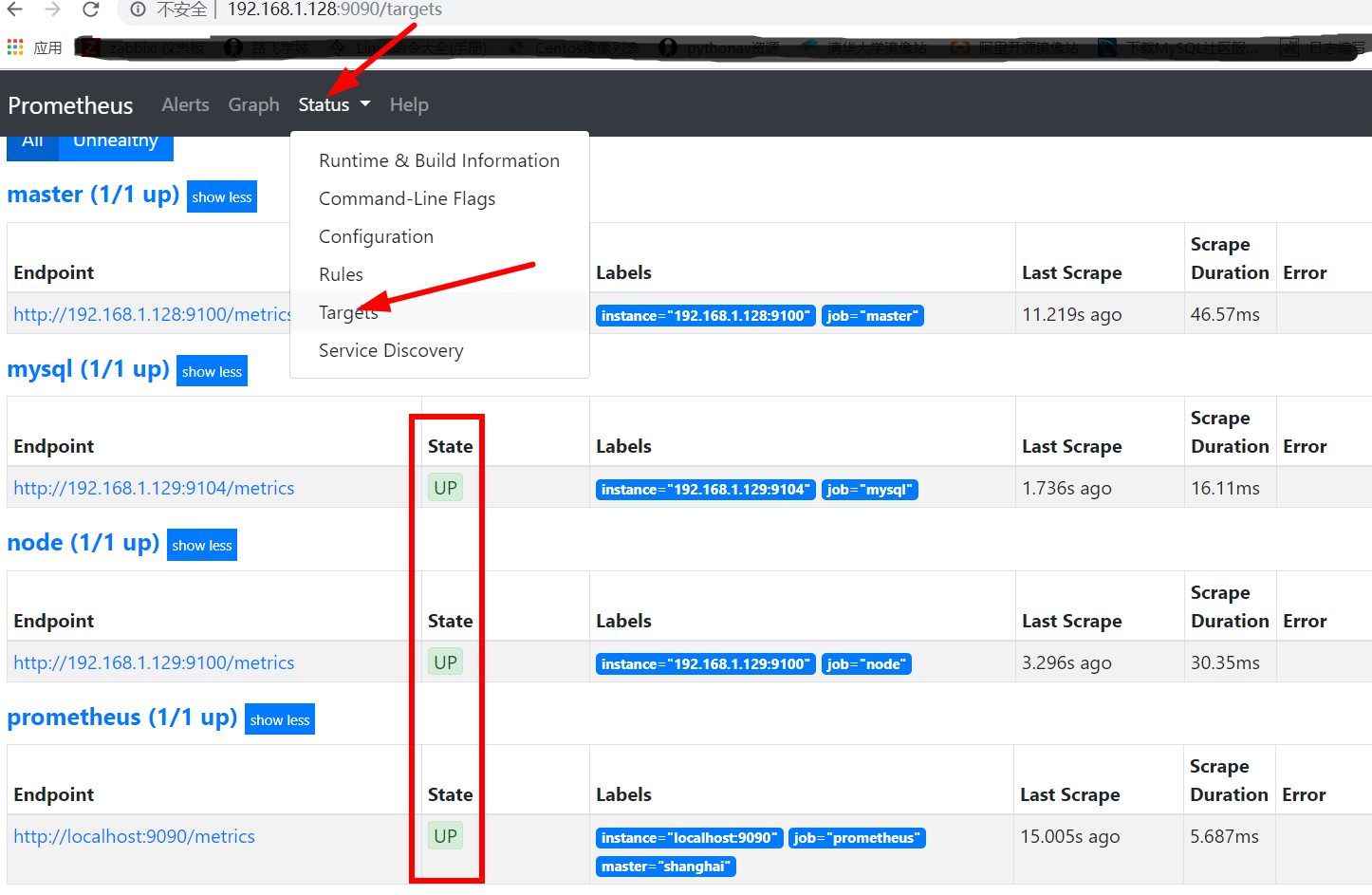Open http://192.168.1.128:9100/metrics endpoint link
This screenshot has height=895, width=1372.
click(152, 314)
